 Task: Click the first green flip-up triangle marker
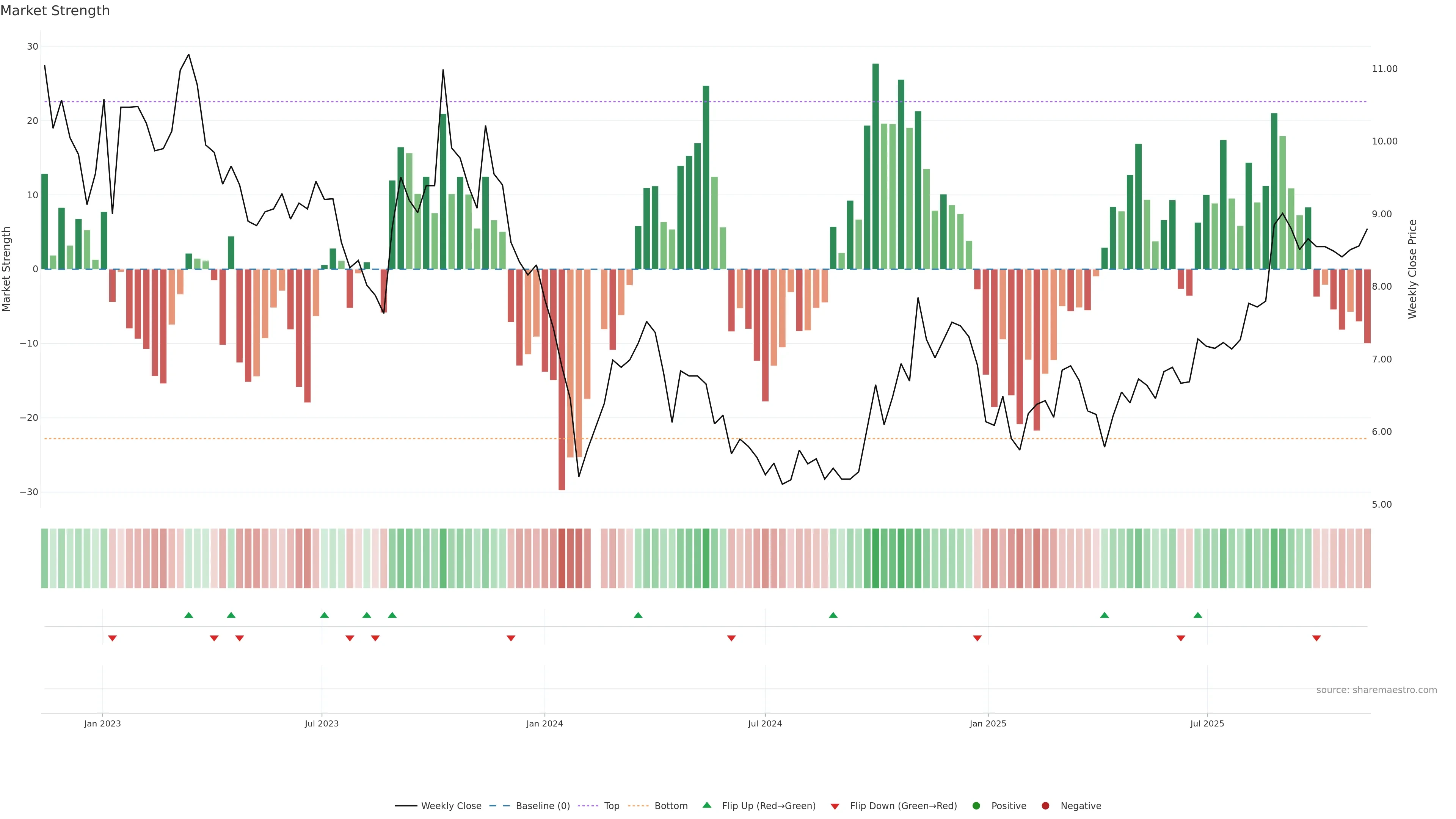189,615
